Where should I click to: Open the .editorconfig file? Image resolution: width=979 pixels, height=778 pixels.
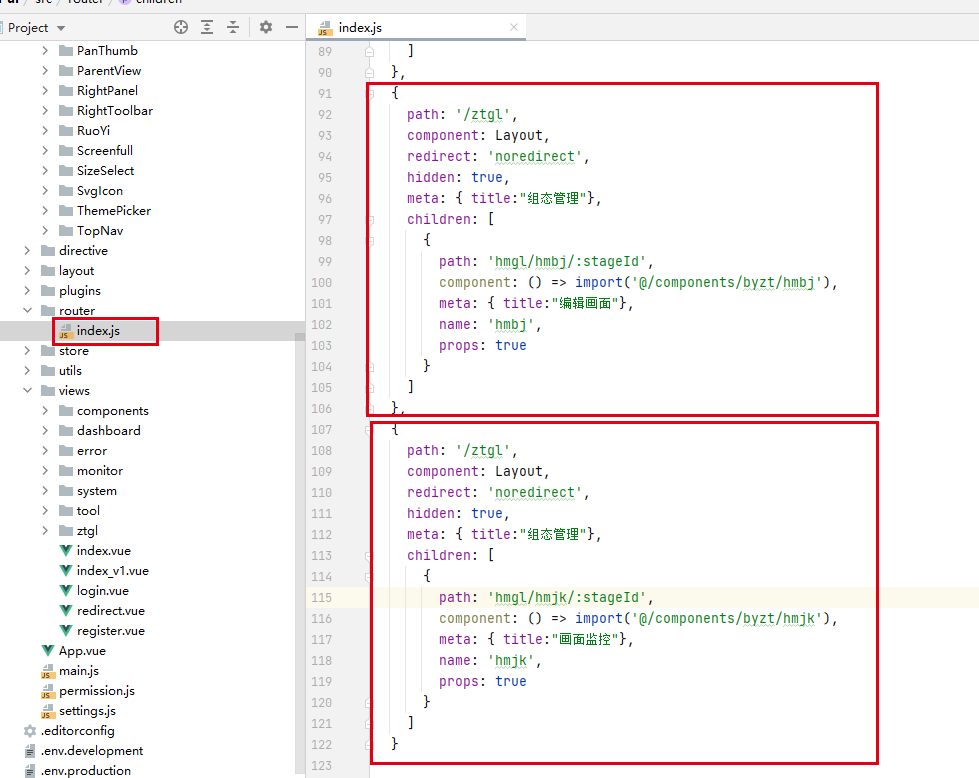point(76,731)
